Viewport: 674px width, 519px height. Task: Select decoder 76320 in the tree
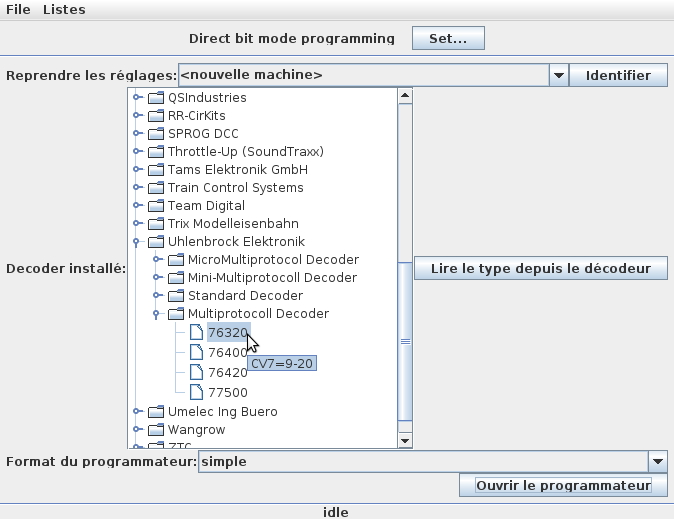(228, 333)
